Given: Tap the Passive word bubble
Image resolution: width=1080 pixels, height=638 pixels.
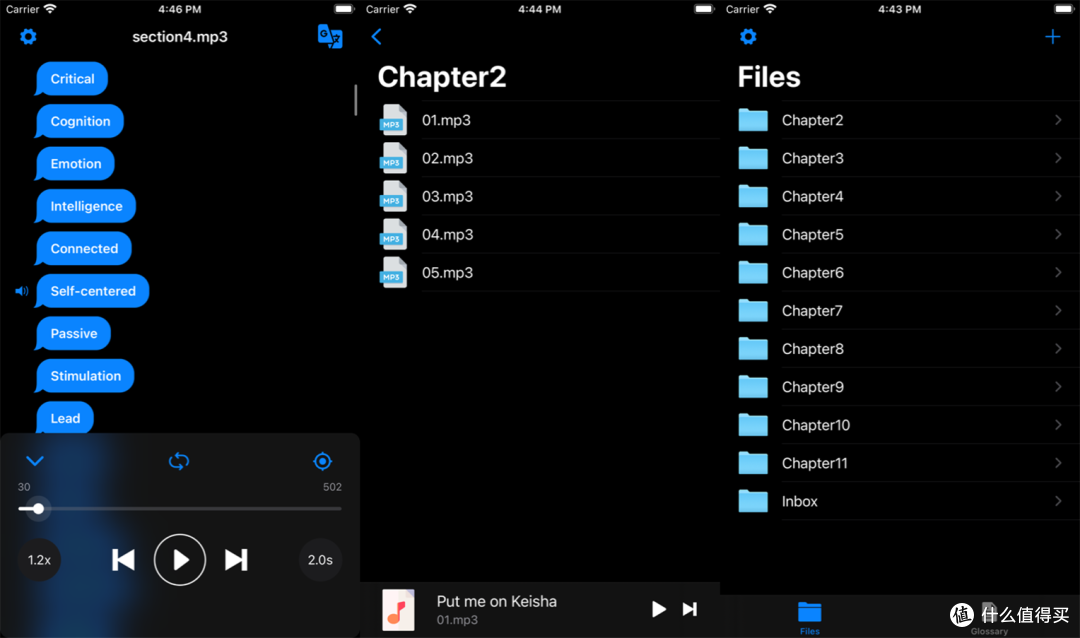Looking at the screenshot, I should click(x=74, y=334).
